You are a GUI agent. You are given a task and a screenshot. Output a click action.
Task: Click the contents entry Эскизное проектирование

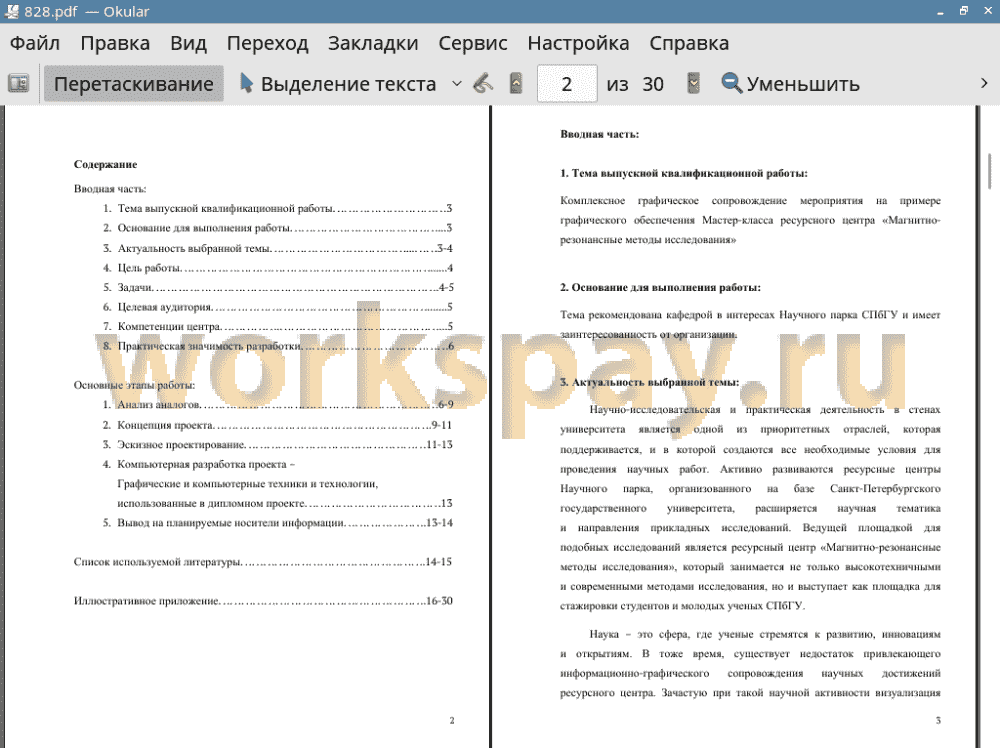tap(277, 444)
